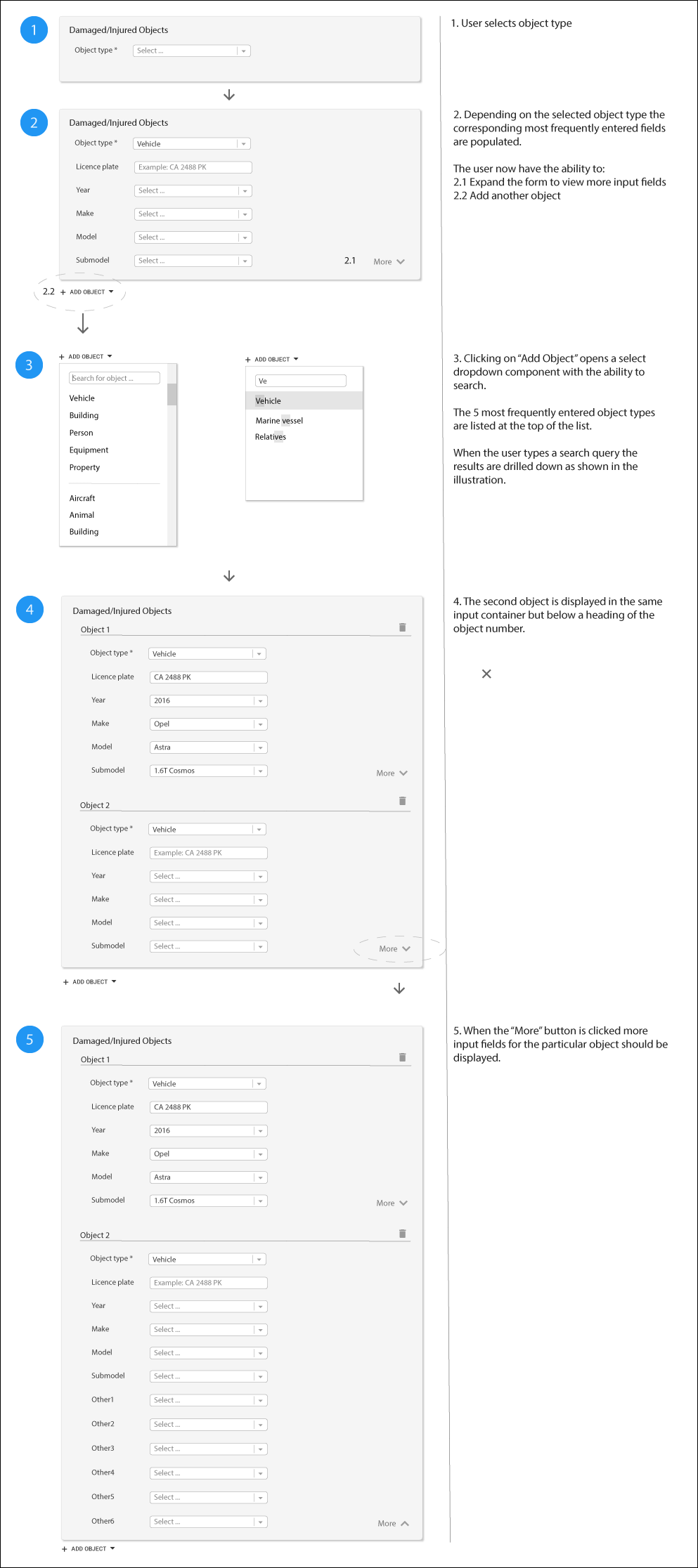Open the Other6 dropdown in step 5
698x1568 pixels.
(208, 1522)
